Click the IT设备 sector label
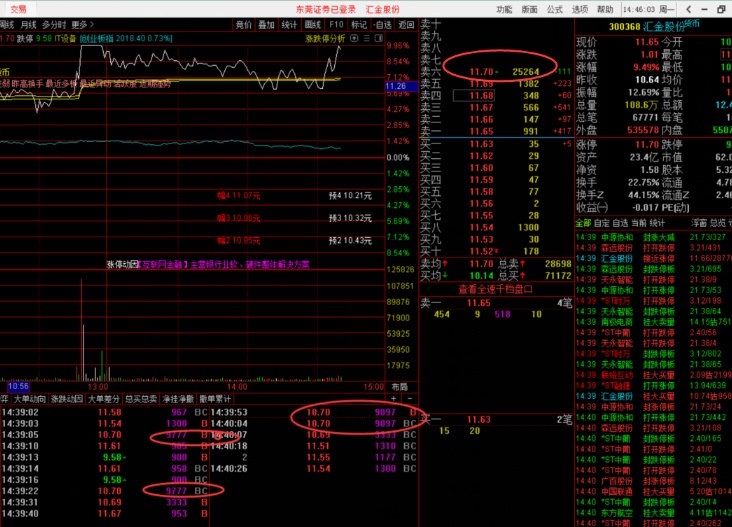Image resolution: width=732 pixels, height=527 pixels. [x=65, y=38]
